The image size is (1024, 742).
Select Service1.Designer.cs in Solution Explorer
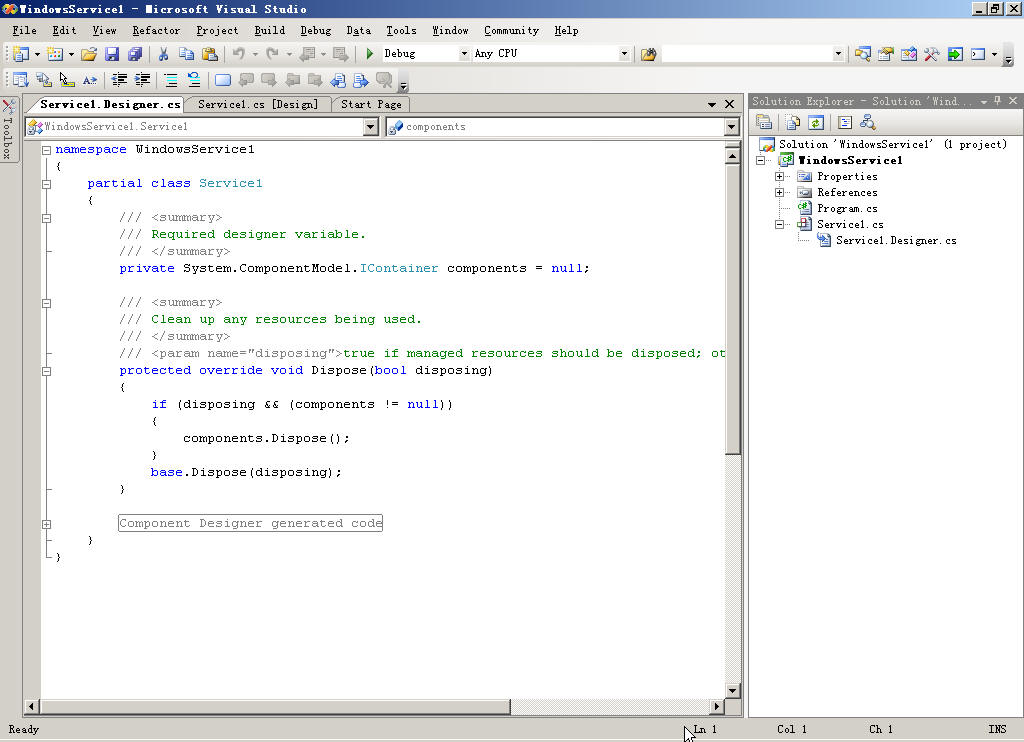click(x=896, y=241)
